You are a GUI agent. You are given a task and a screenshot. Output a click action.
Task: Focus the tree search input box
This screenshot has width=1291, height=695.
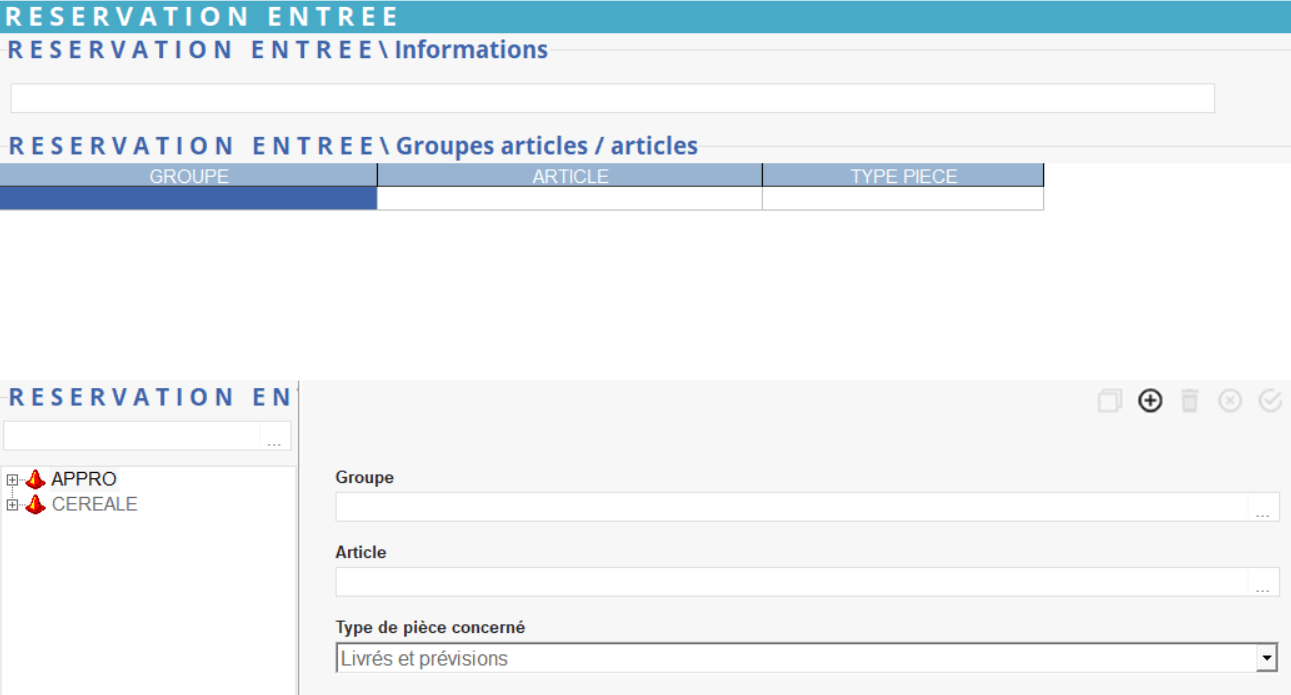pos(132,437)
